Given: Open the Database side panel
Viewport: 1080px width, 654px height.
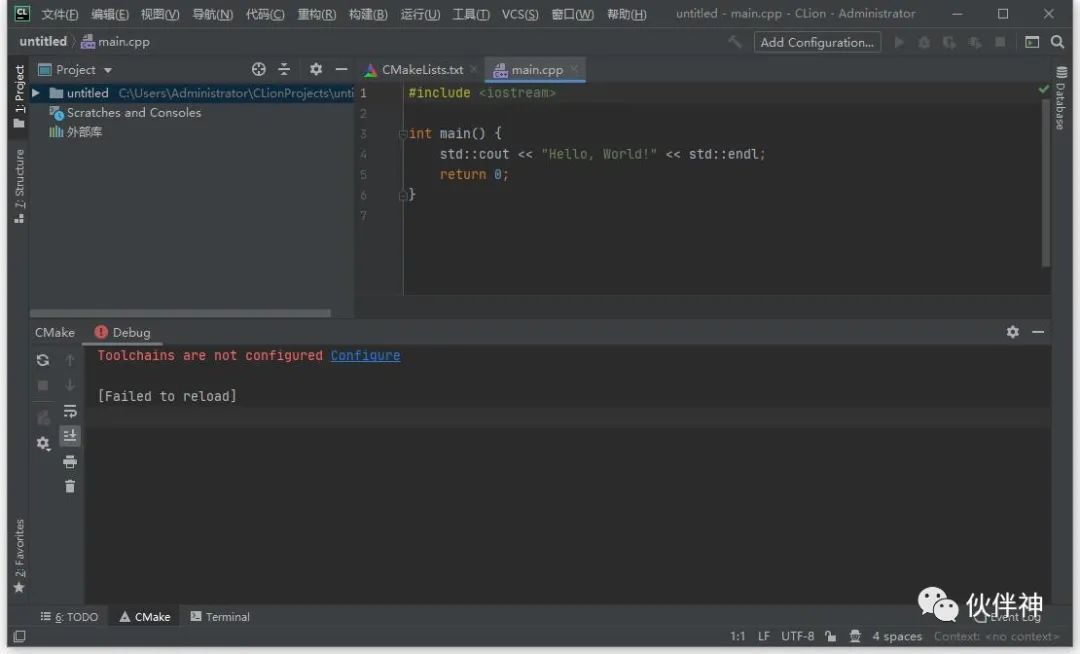Looking at the screenshot, I should click(1061, 97).
